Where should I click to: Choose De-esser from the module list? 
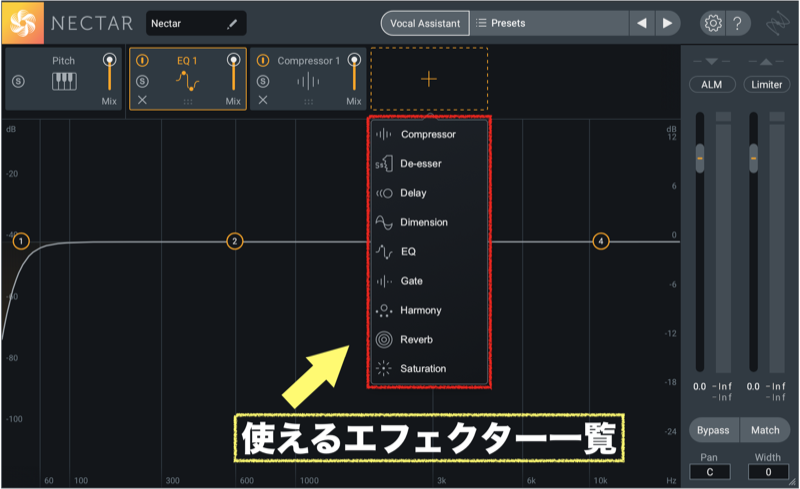429,163
